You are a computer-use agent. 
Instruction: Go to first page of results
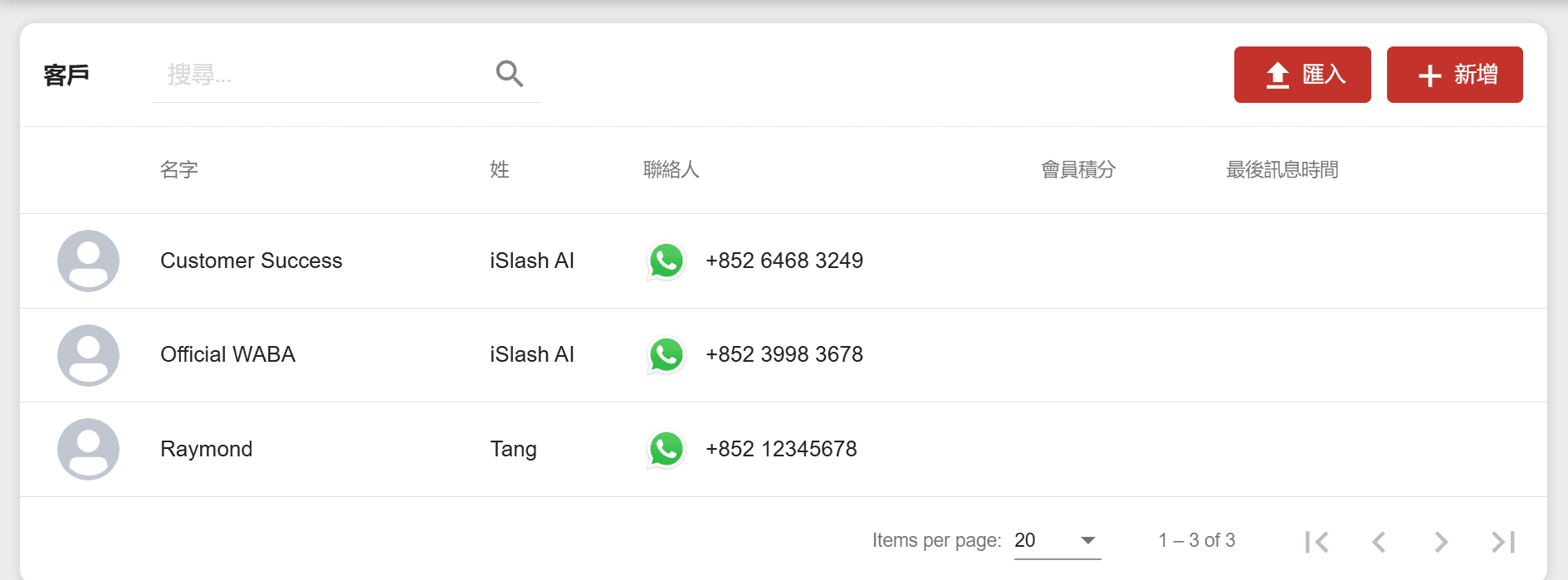(1316, 542)
